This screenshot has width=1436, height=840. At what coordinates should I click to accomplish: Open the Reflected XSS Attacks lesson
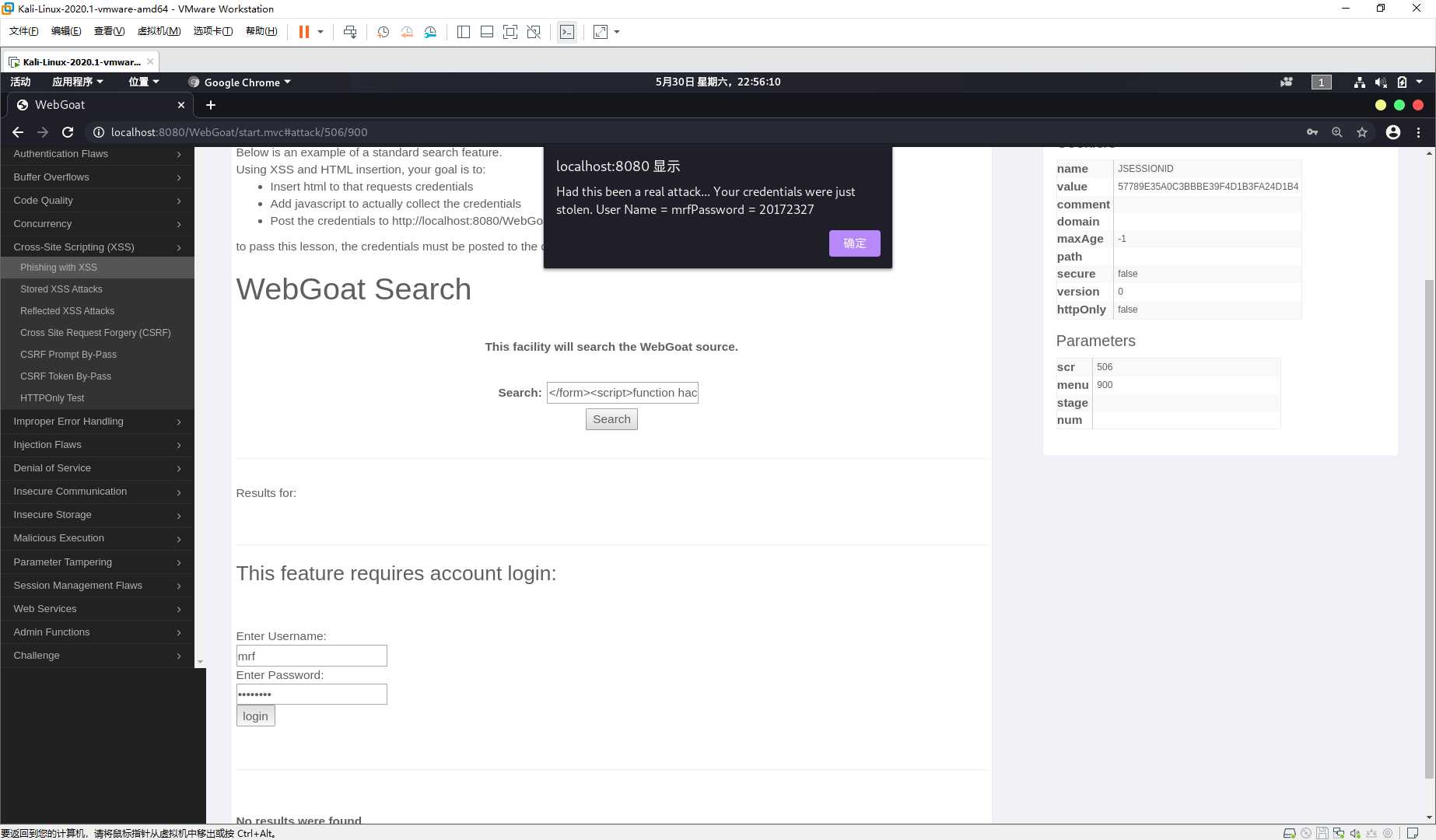[67, 311]
